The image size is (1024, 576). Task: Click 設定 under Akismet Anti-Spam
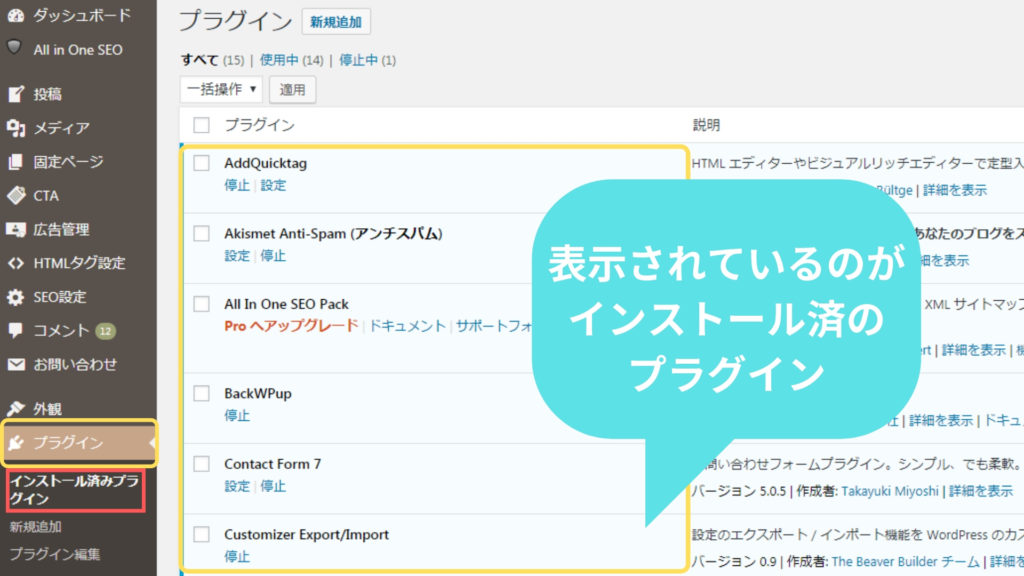pos(236,256)
